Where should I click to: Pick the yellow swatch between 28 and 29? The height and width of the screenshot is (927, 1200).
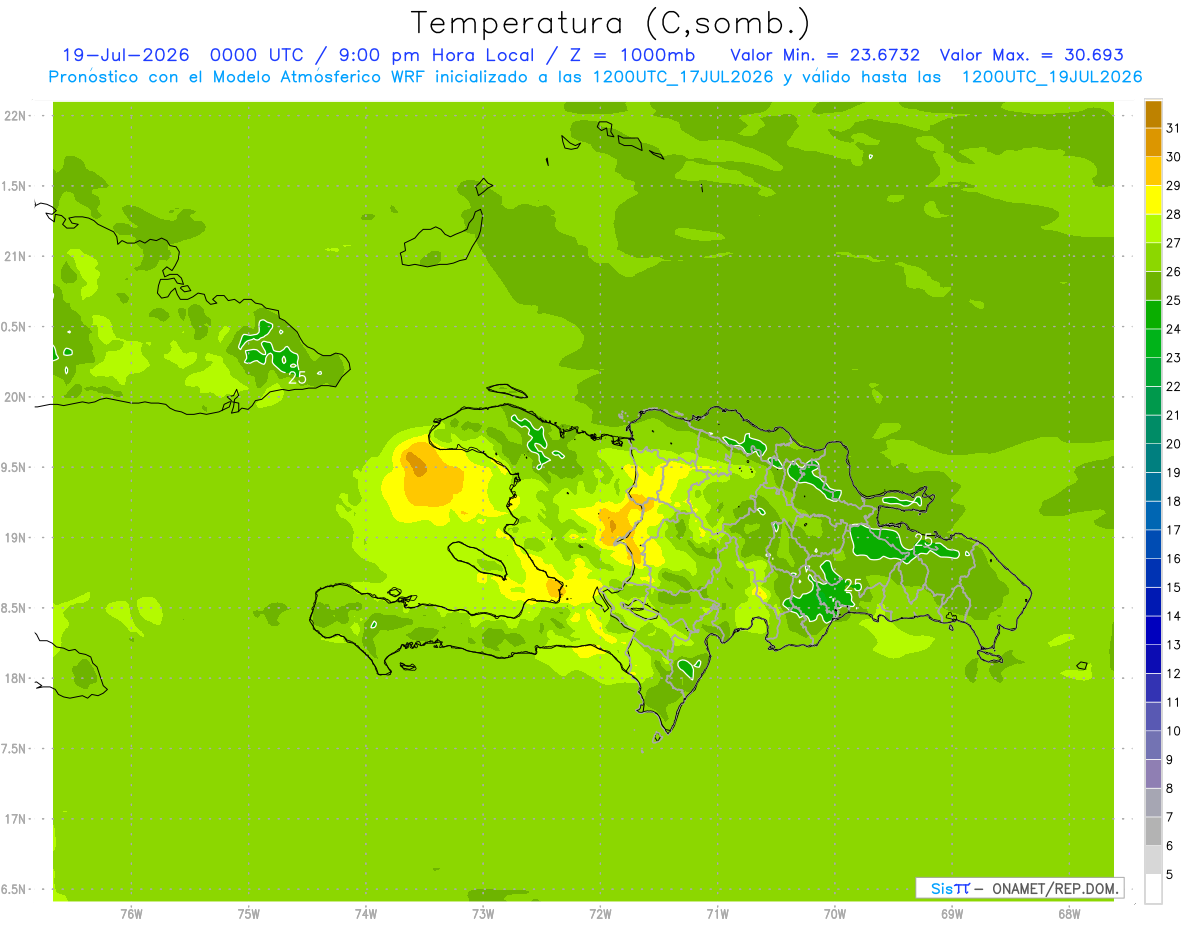pyautogui.click(x=1153, y=200)
